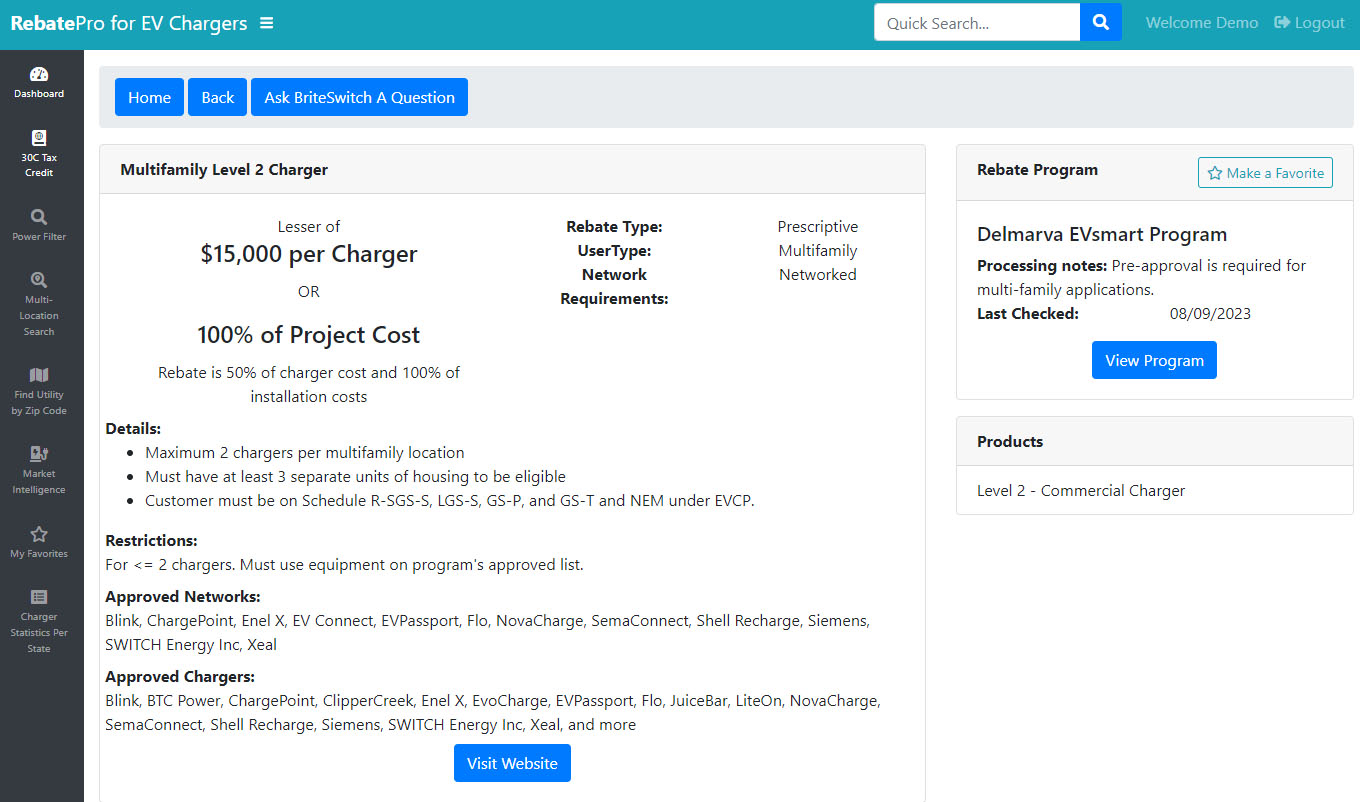Open Find Utility by Zip Code
Viewport: 1360px width, 802px height.
39,388
